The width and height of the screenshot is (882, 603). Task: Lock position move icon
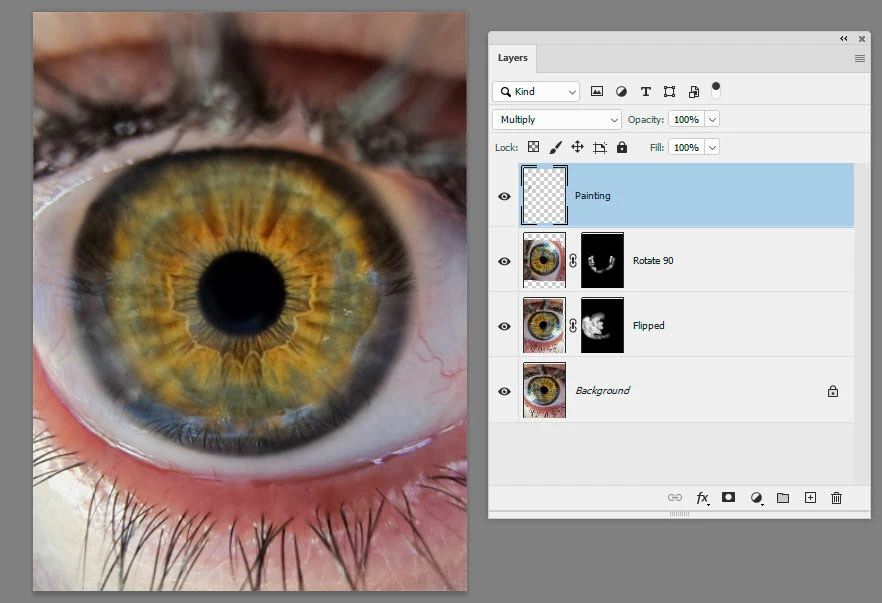click(x=577, y=147)
